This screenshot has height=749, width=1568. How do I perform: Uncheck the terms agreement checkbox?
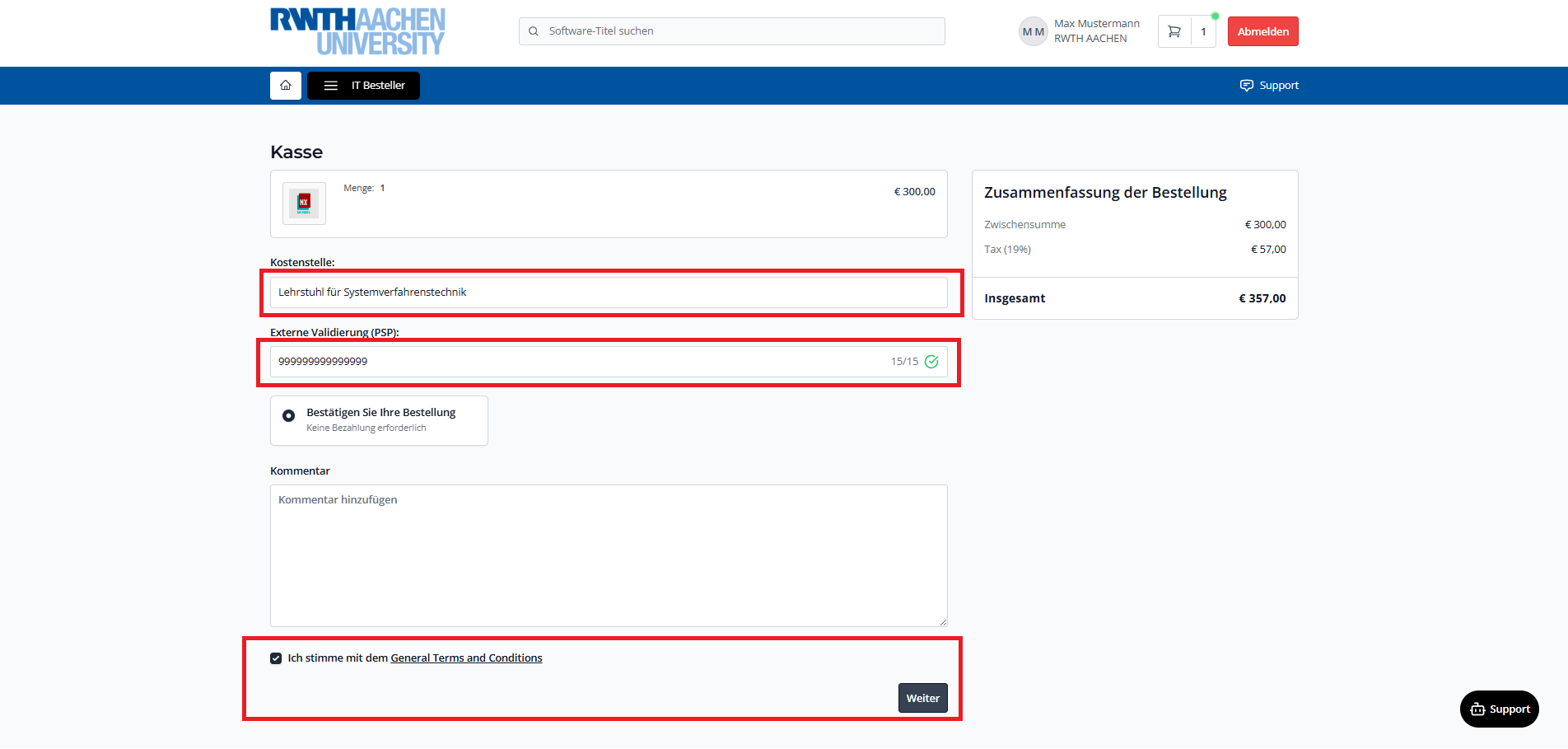[276, 658]
